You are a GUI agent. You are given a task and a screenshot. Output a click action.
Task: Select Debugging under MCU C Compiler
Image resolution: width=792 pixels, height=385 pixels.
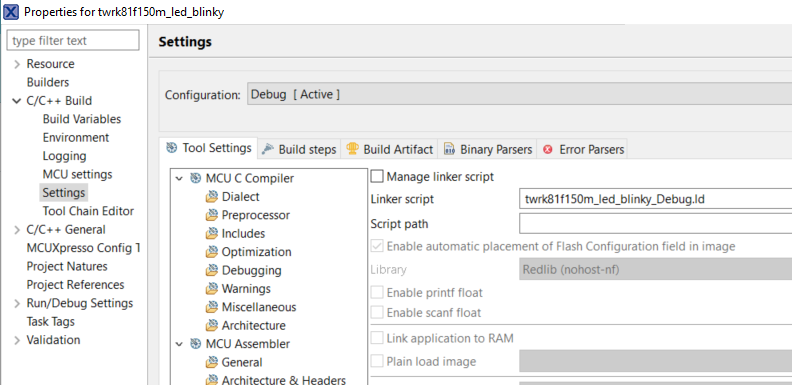[252, 270]
